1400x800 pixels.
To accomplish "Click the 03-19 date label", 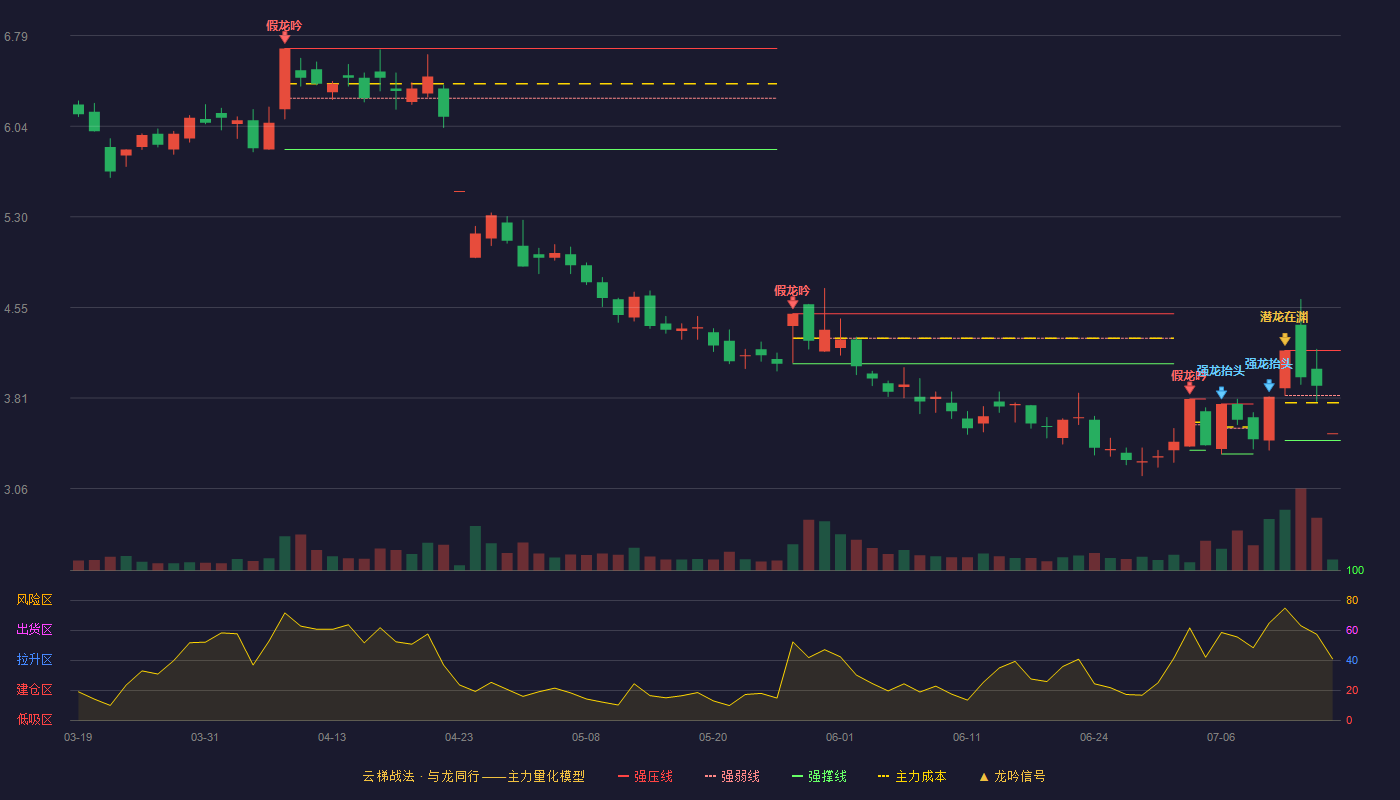I will coord(78,737).
